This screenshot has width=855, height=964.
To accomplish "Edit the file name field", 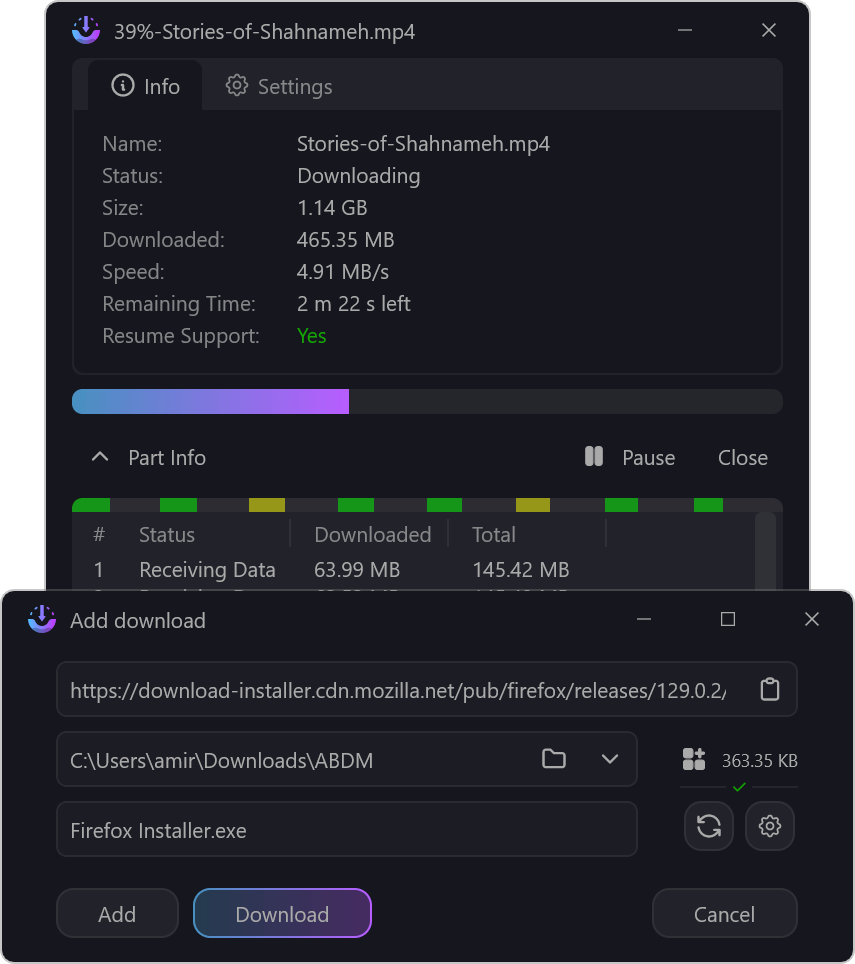I will [346, 830].
